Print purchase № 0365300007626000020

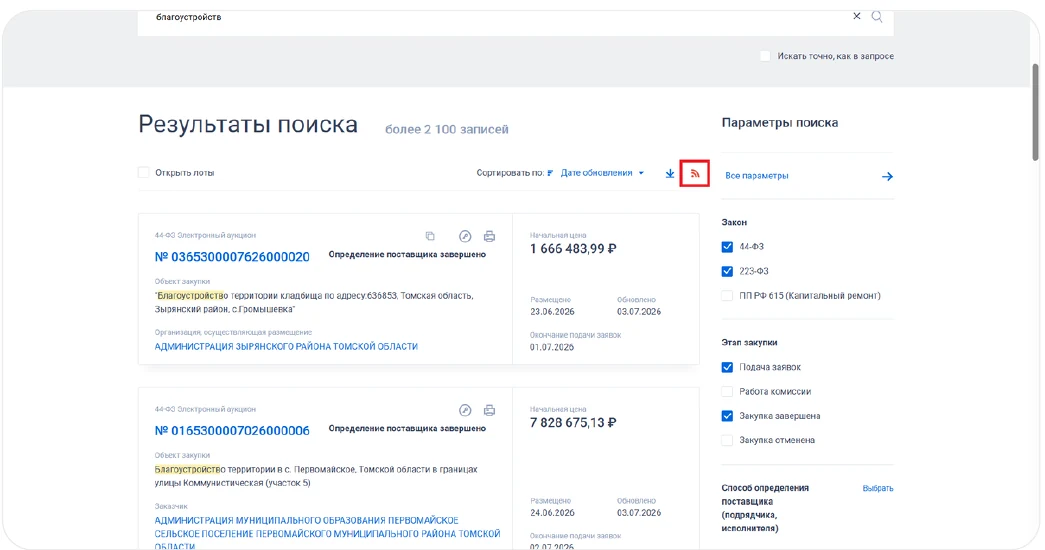point(489,236)
